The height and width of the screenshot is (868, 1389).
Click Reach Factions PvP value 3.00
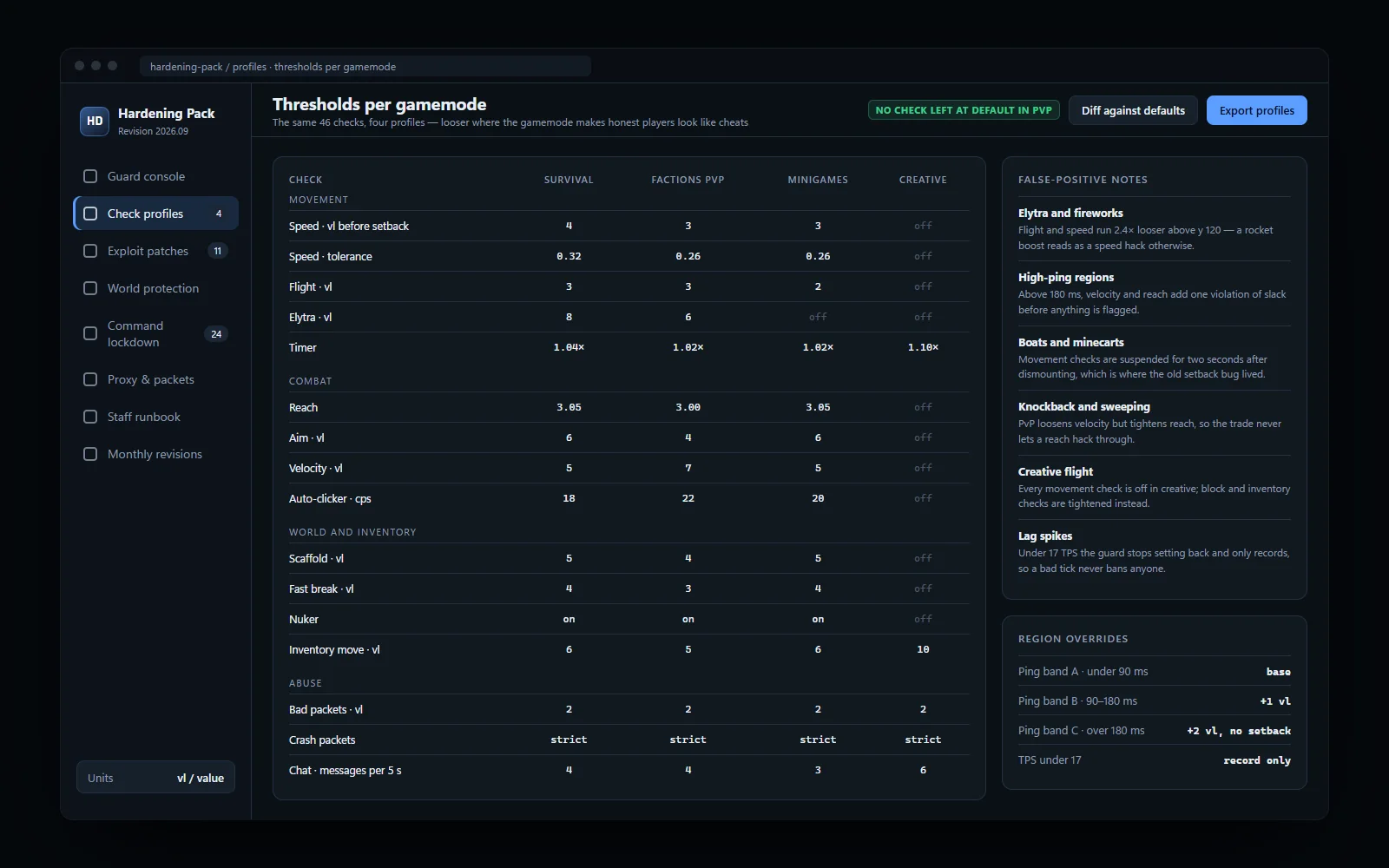click(x=688, y=407)
